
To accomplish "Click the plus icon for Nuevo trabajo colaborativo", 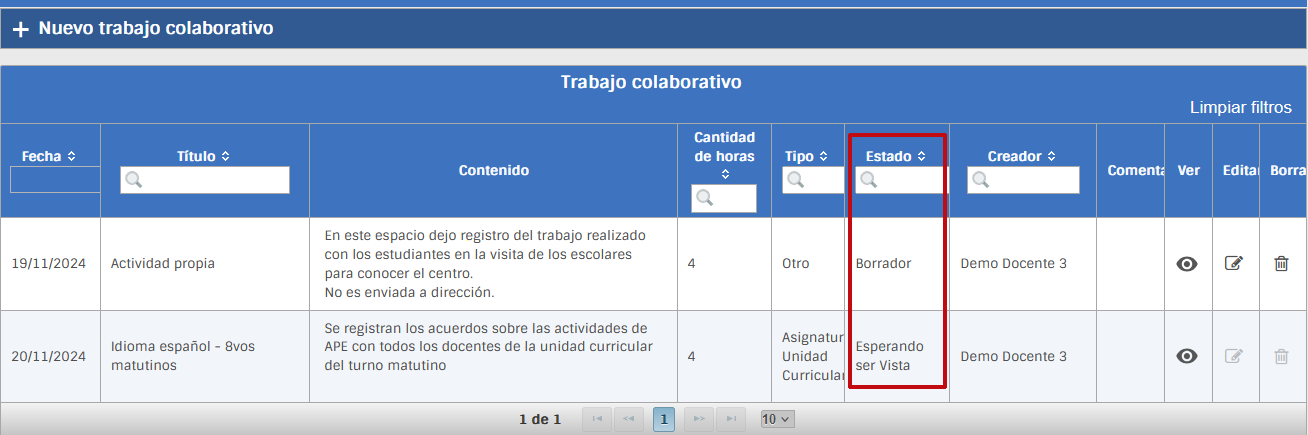I will (20, 29).
